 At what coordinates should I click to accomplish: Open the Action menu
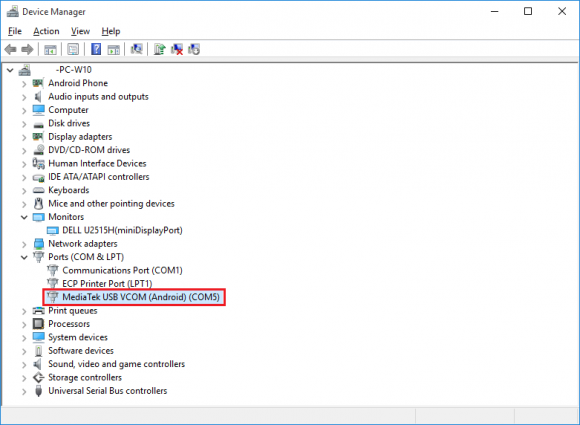click(x=46, y=31)
